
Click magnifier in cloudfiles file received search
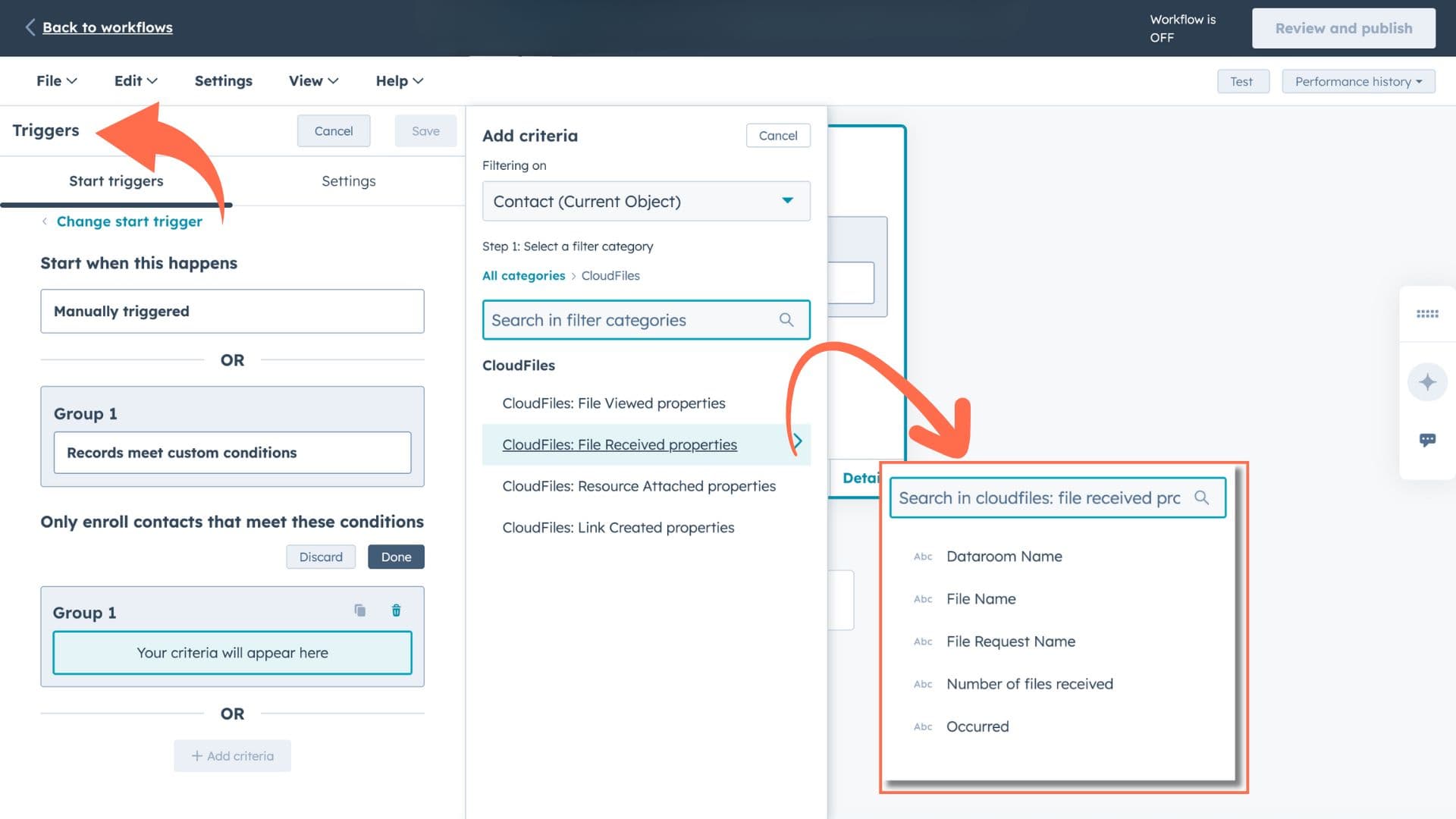click(x=1201, y=497)
